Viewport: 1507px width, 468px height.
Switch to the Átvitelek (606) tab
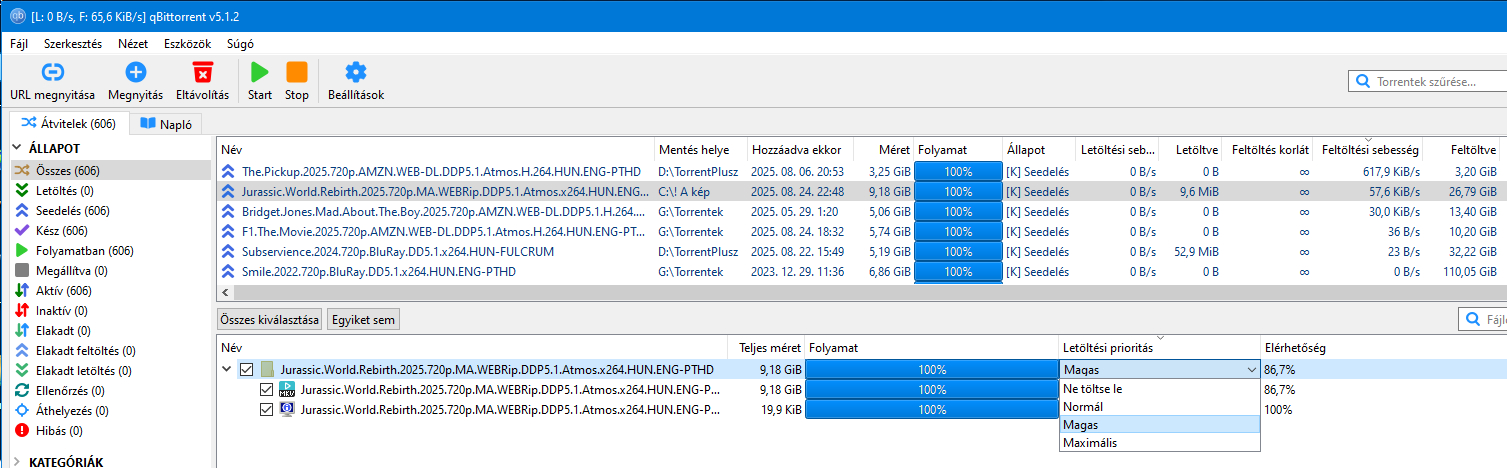(69, 124)
